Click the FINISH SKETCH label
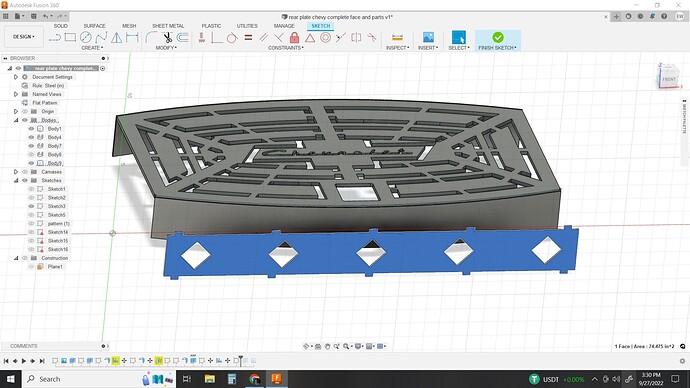Image resolution: width=690 pixels, height=388 pixels. (x=497, y=48)
